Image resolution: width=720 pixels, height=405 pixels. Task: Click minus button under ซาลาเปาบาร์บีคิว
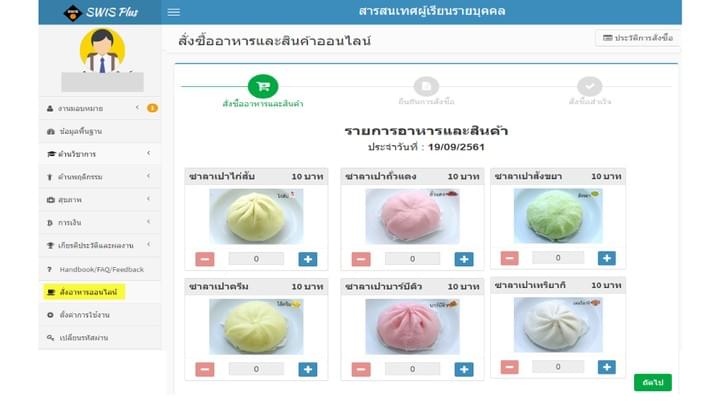361,369
